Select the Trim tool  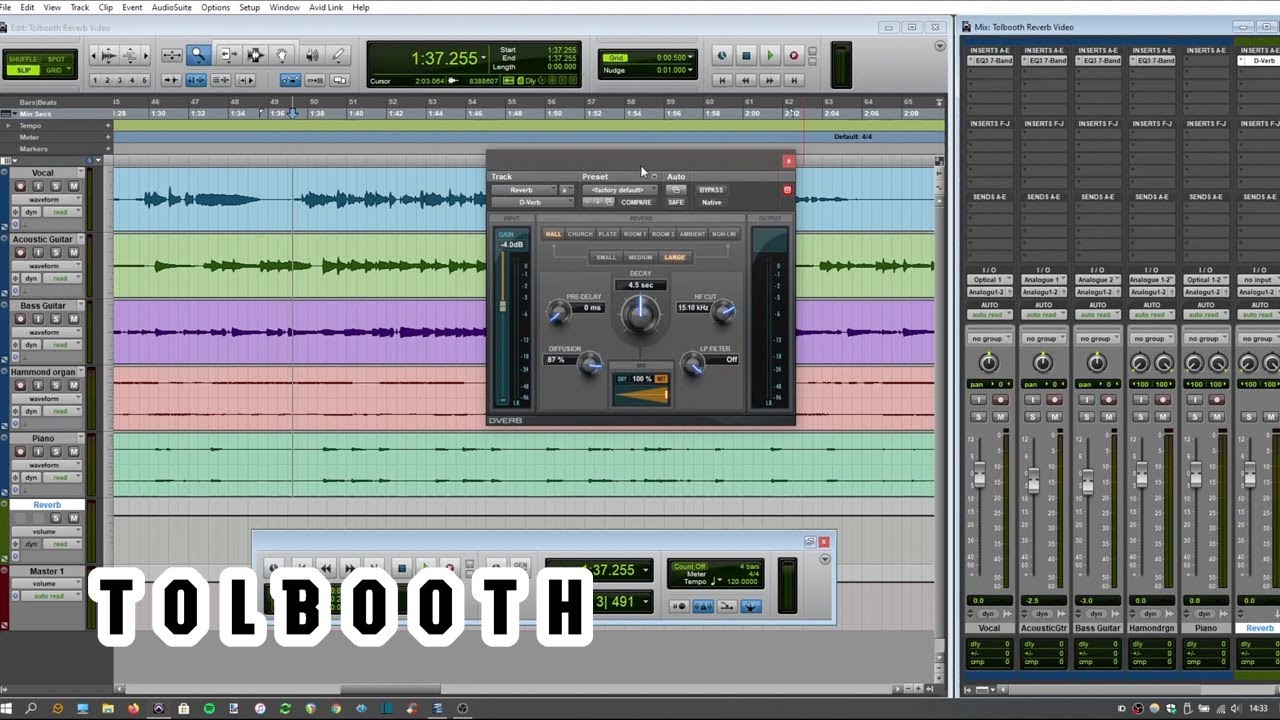tap(227, 55)
